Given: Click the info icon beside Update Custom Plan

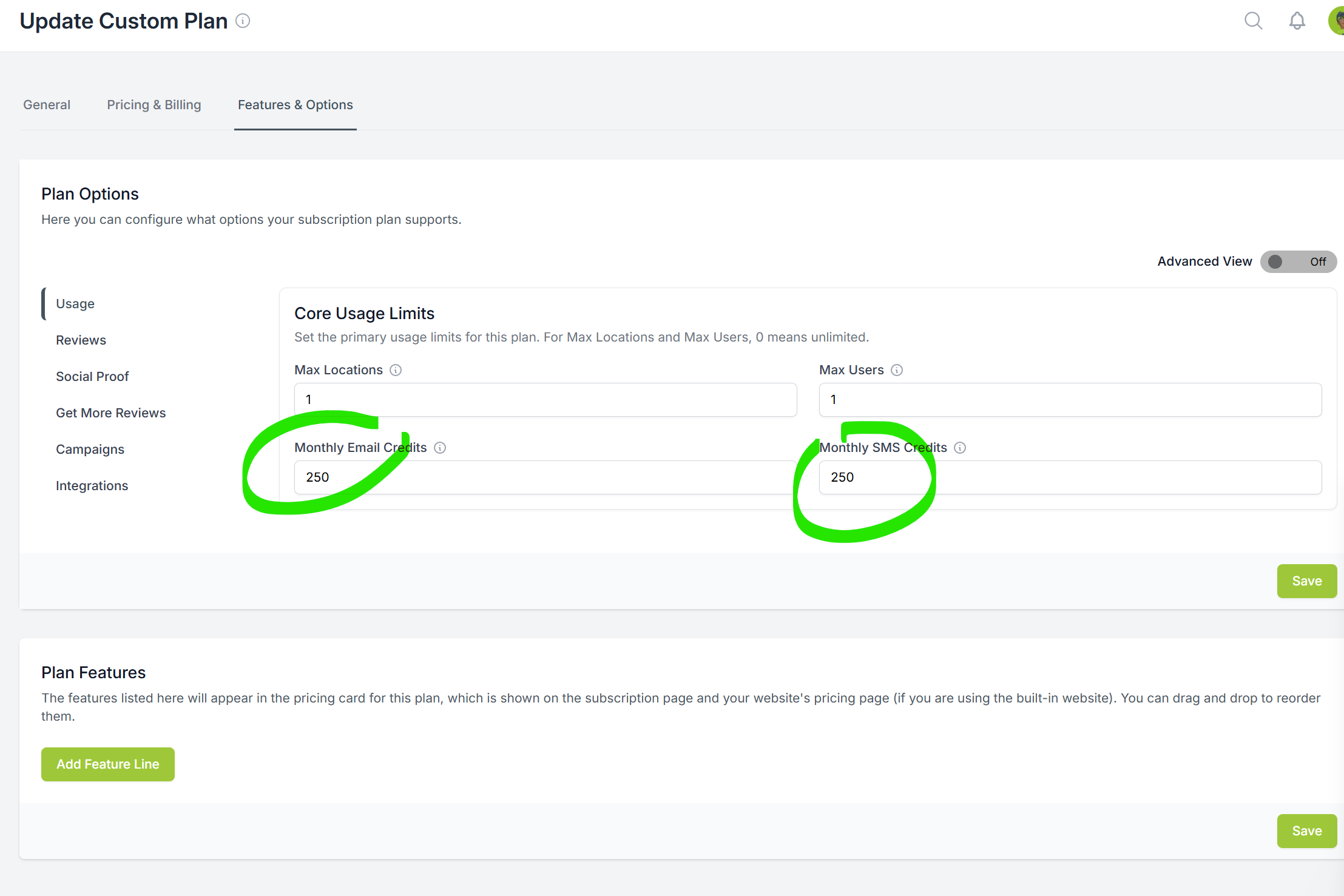Looking at the screenshot, I should (243, 21).
